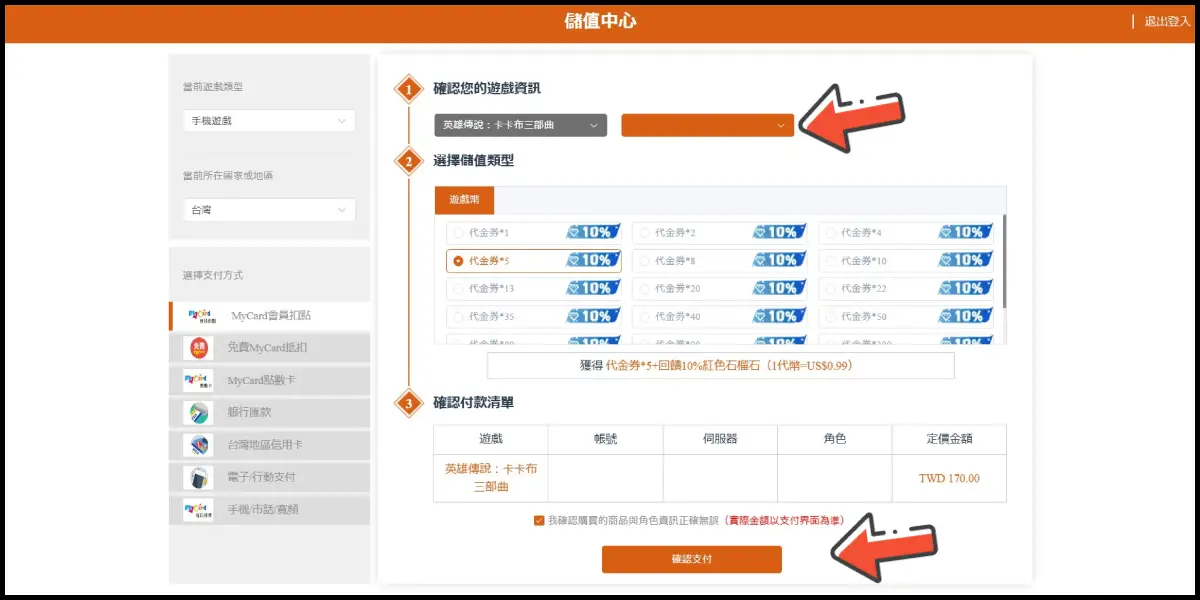
Task: Click the 10% badge on 代金券*35
Action: [594, 316]
